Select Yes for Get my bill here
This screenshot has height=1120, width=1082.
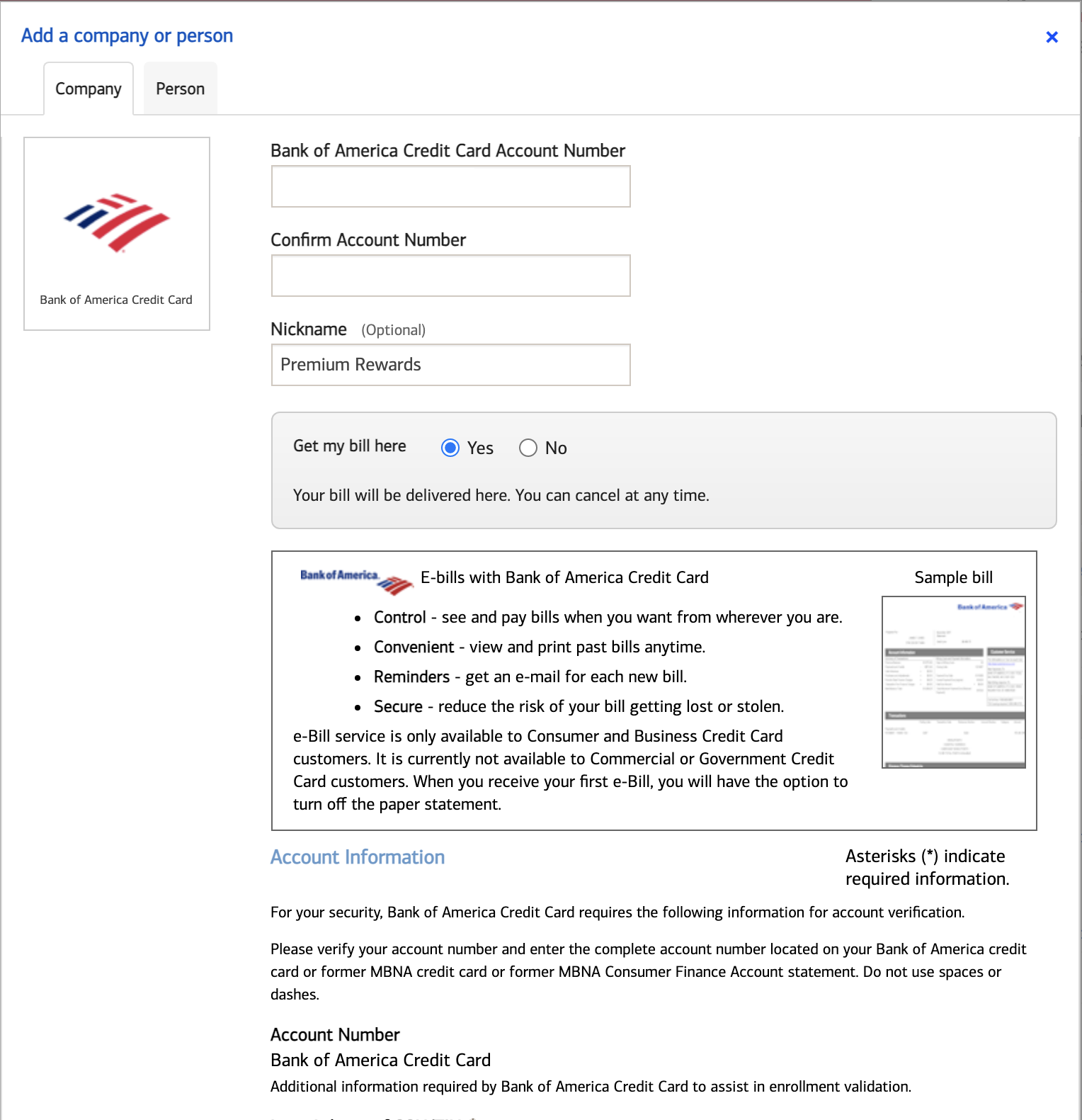(x=450, y=448)
